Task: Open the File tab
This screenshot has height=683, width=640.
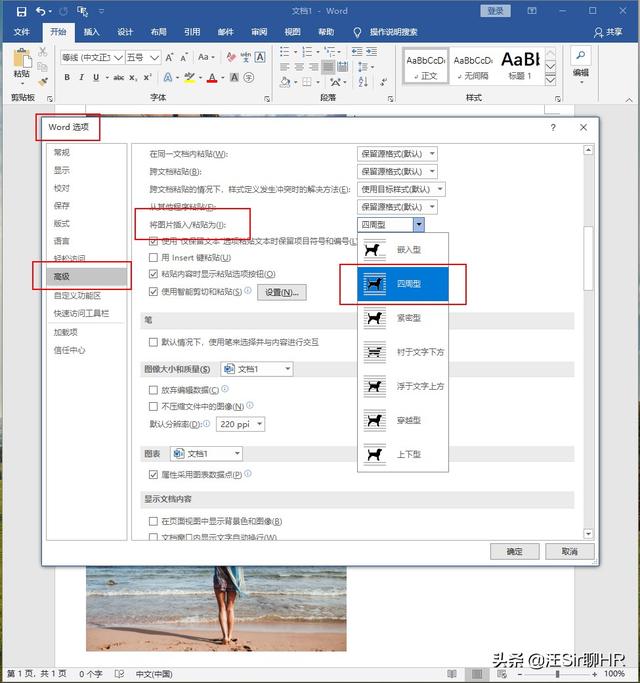Action: (21, 32)
